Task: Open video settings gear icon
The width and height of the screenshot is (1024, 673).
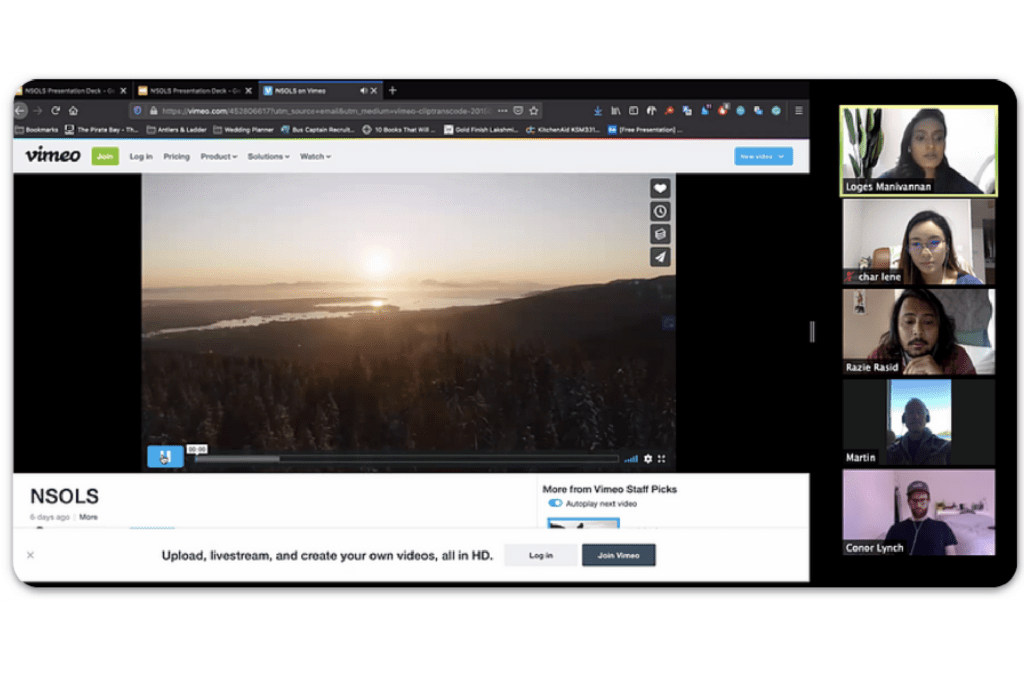Action: 648,459
